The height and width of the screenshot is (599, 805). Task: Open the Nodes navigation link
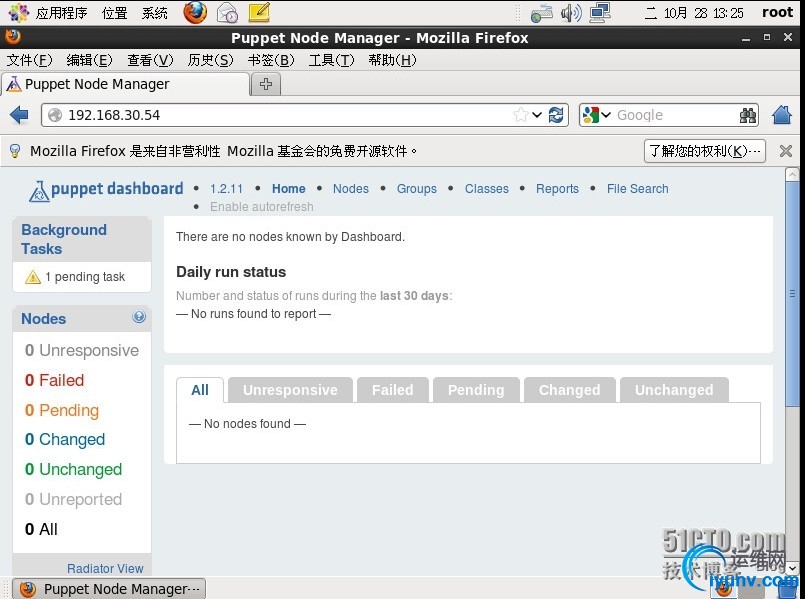(351, 189)
